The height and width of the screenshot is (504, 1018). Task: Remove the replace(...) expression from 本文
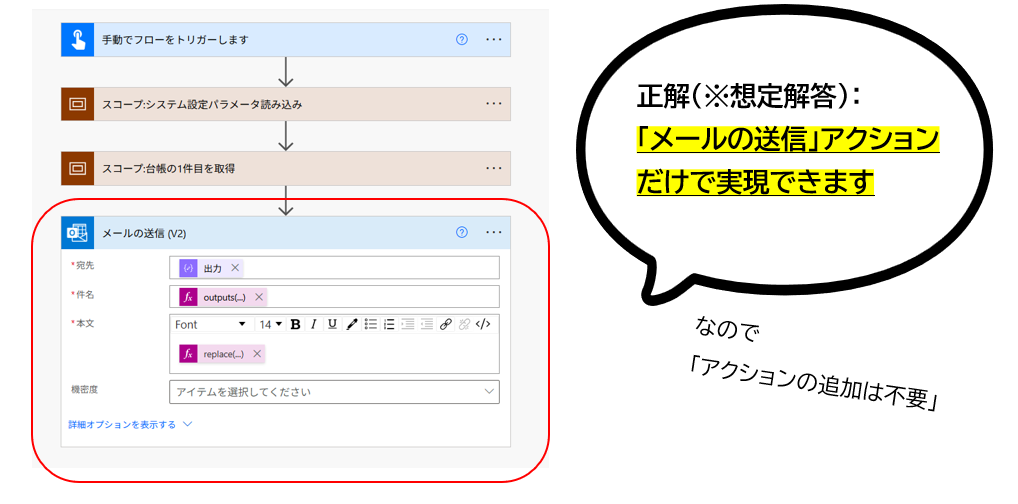[256, 354]
